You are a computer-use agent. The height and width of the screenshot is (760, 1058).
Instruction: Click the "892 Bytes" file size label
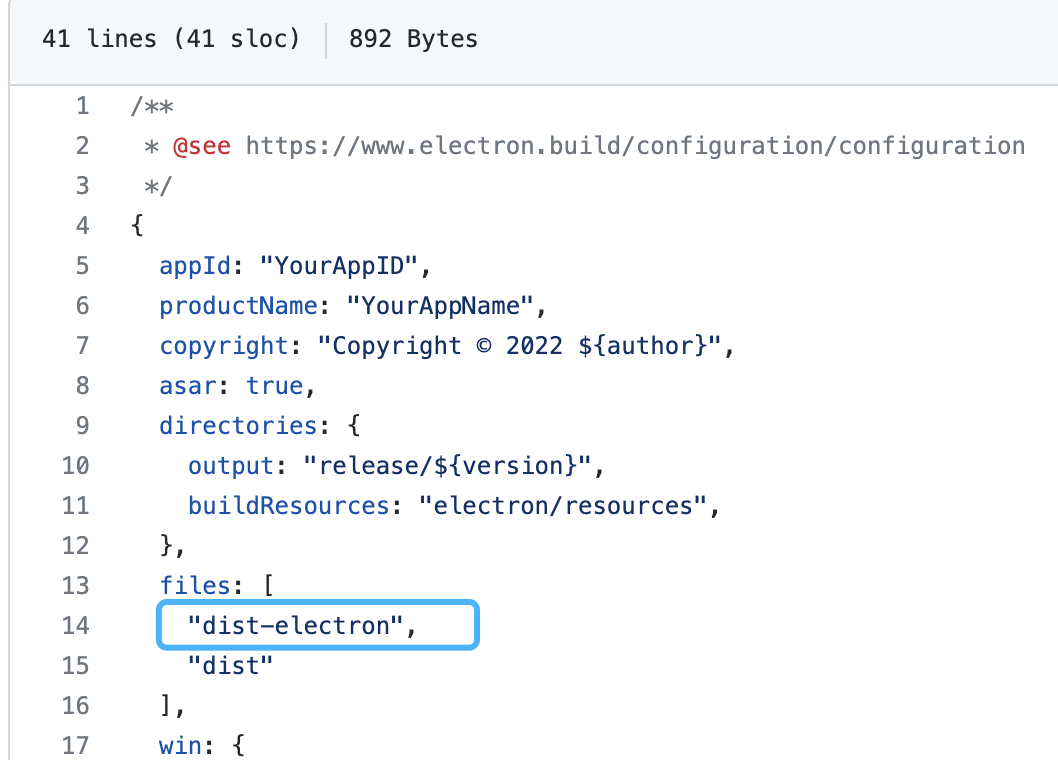[x=413, y=39]
